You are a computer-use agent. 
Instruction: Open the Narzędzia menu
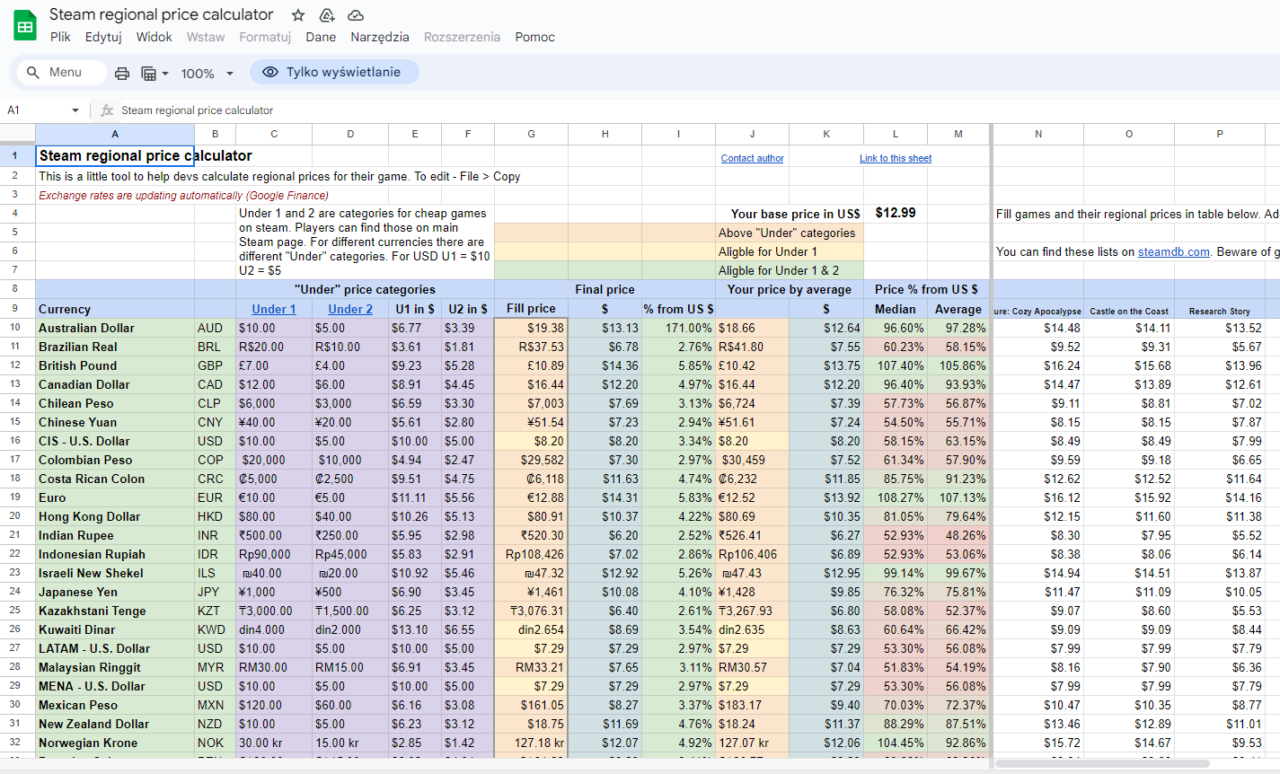pos(380,37)
